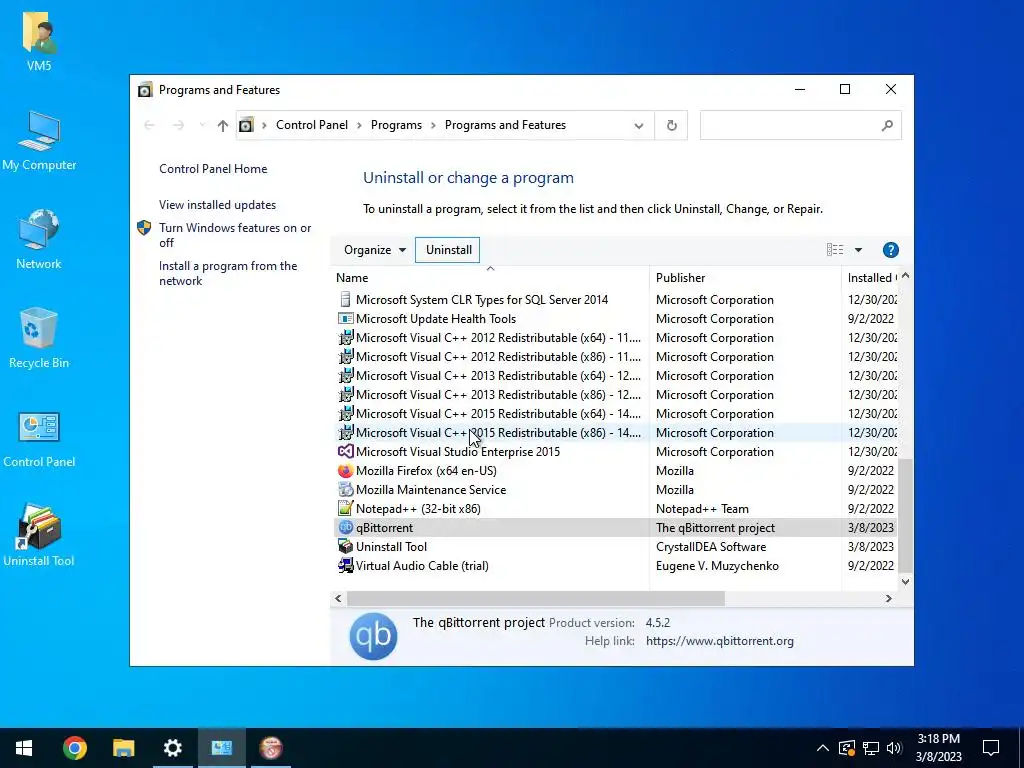Select Microsoft Visual Studio Enterprise 2015

tap(615, 451)
